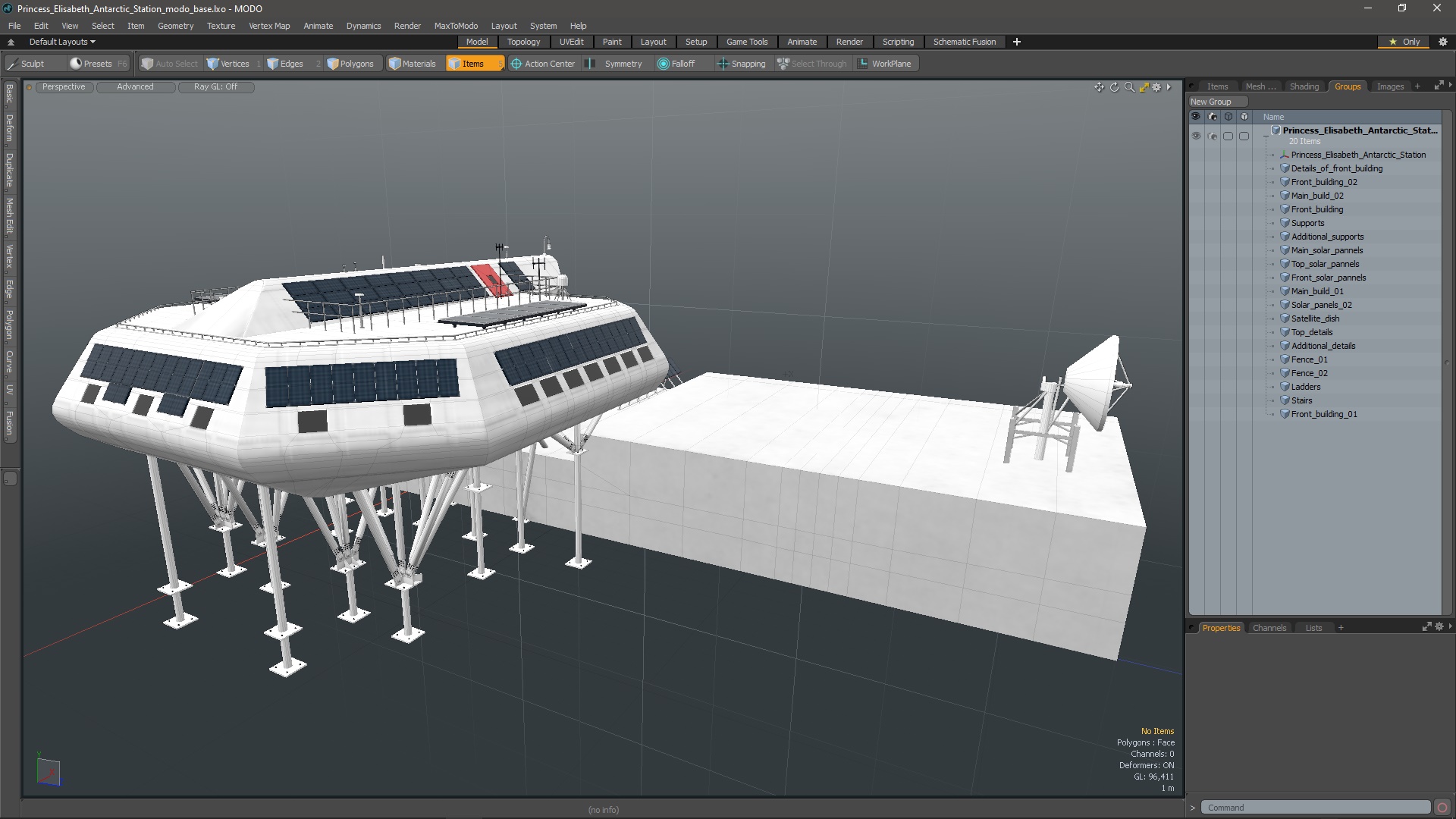Toggle visibility eye for the Princess_Elisabeth group
Viewport: 1456px width, 819px height.
[x=1196, y=136]
